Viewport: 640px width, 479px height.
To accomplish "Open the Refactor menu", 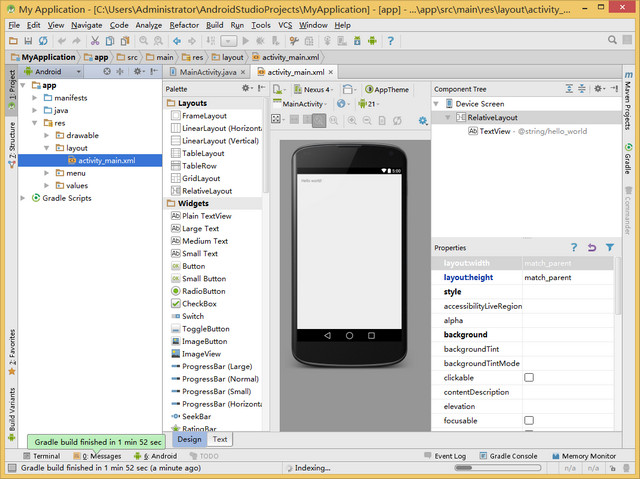I will [184, 24].
